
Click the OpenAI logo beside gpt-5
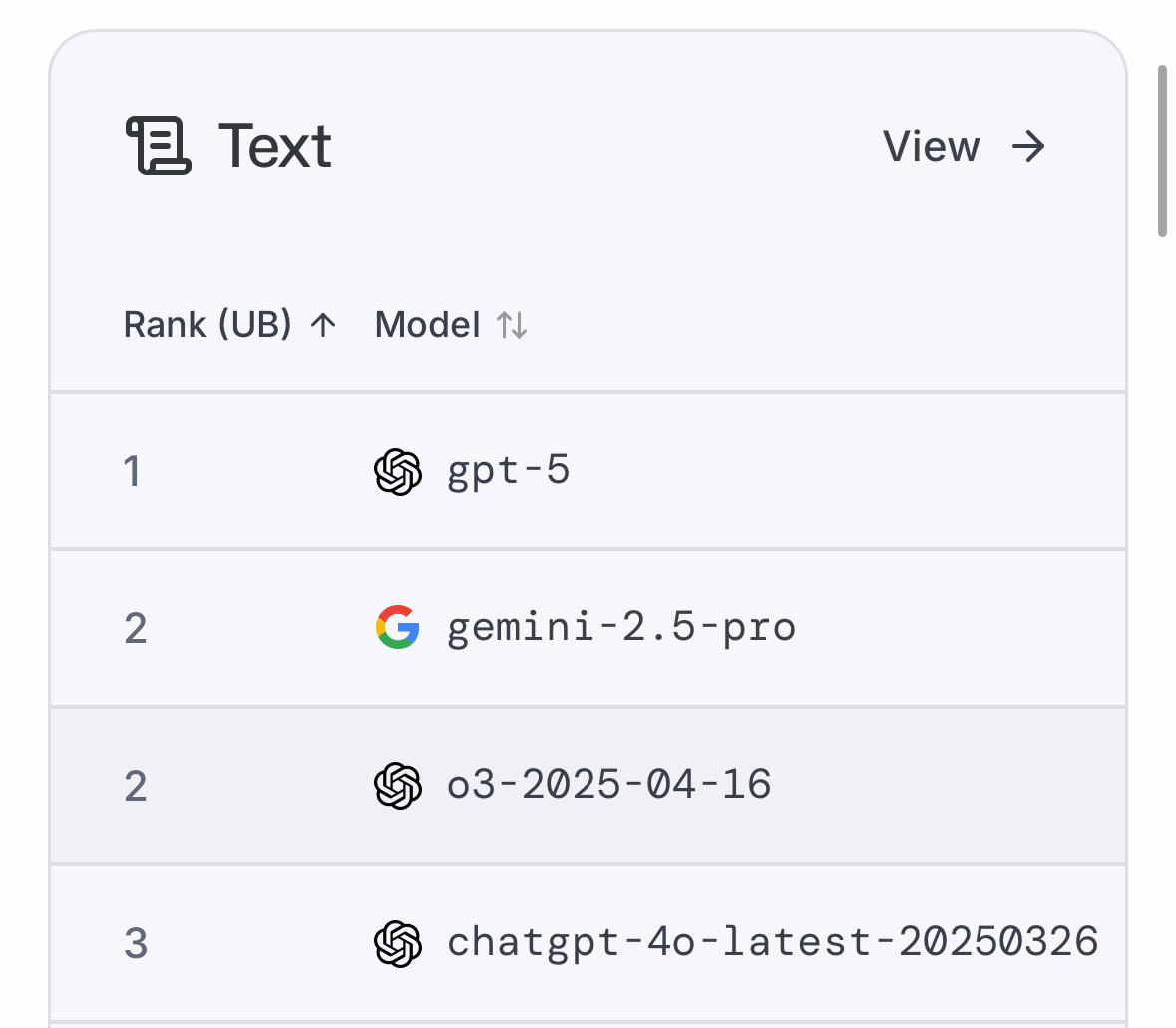[x=398, y=472]
